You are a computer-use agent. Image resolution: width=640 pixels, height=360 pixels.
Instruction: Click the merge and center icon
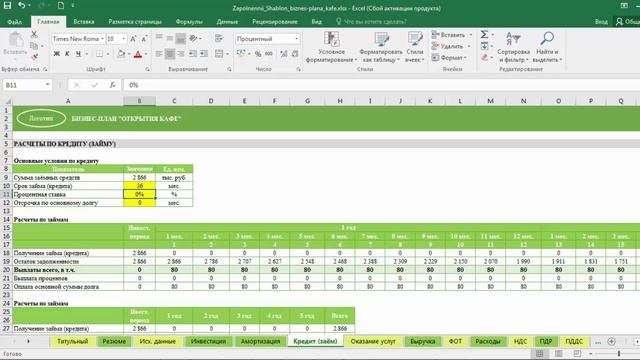[219, 54]
